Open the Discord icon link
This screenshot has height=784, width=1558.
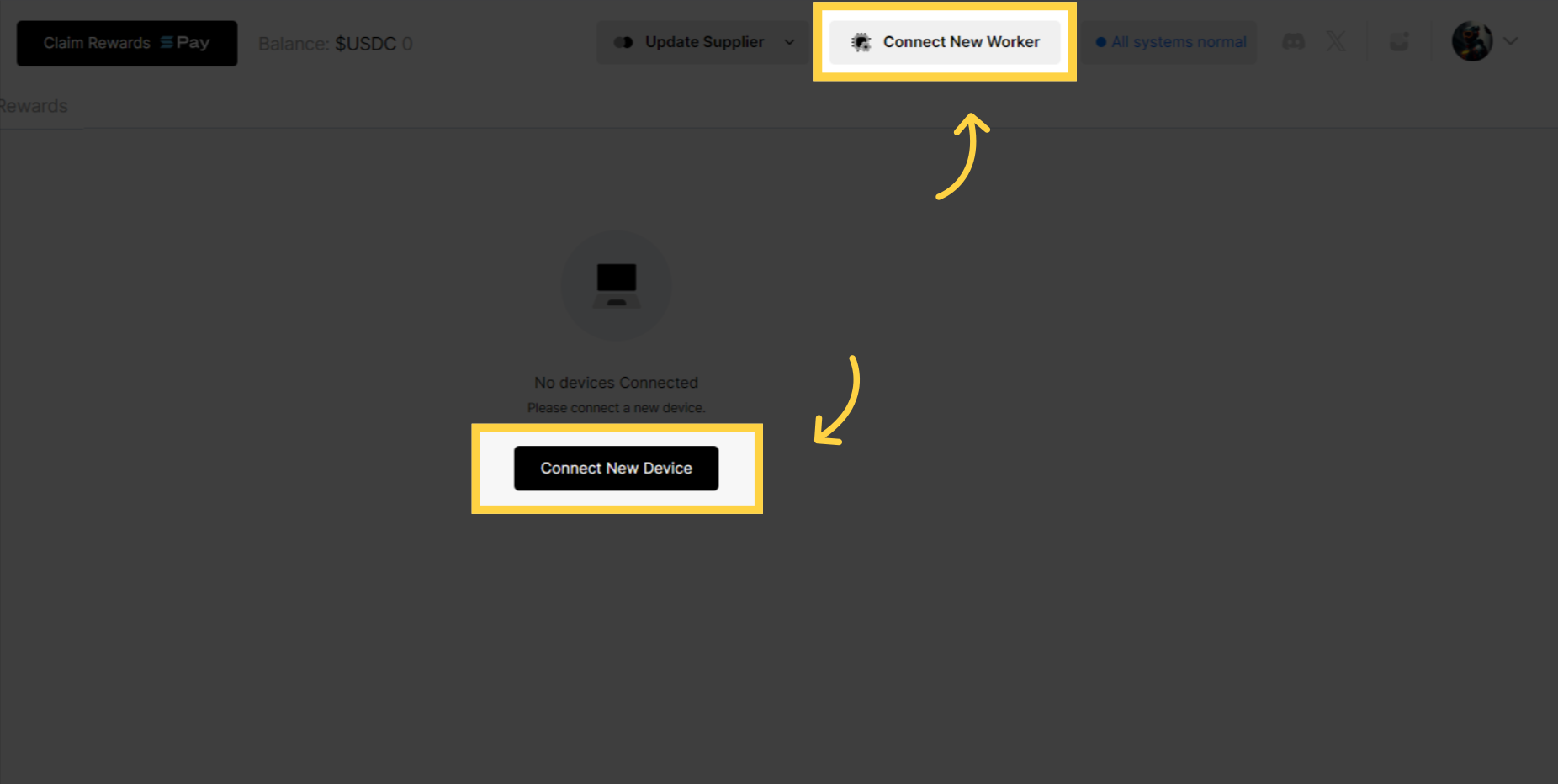tap(1293, 41)
